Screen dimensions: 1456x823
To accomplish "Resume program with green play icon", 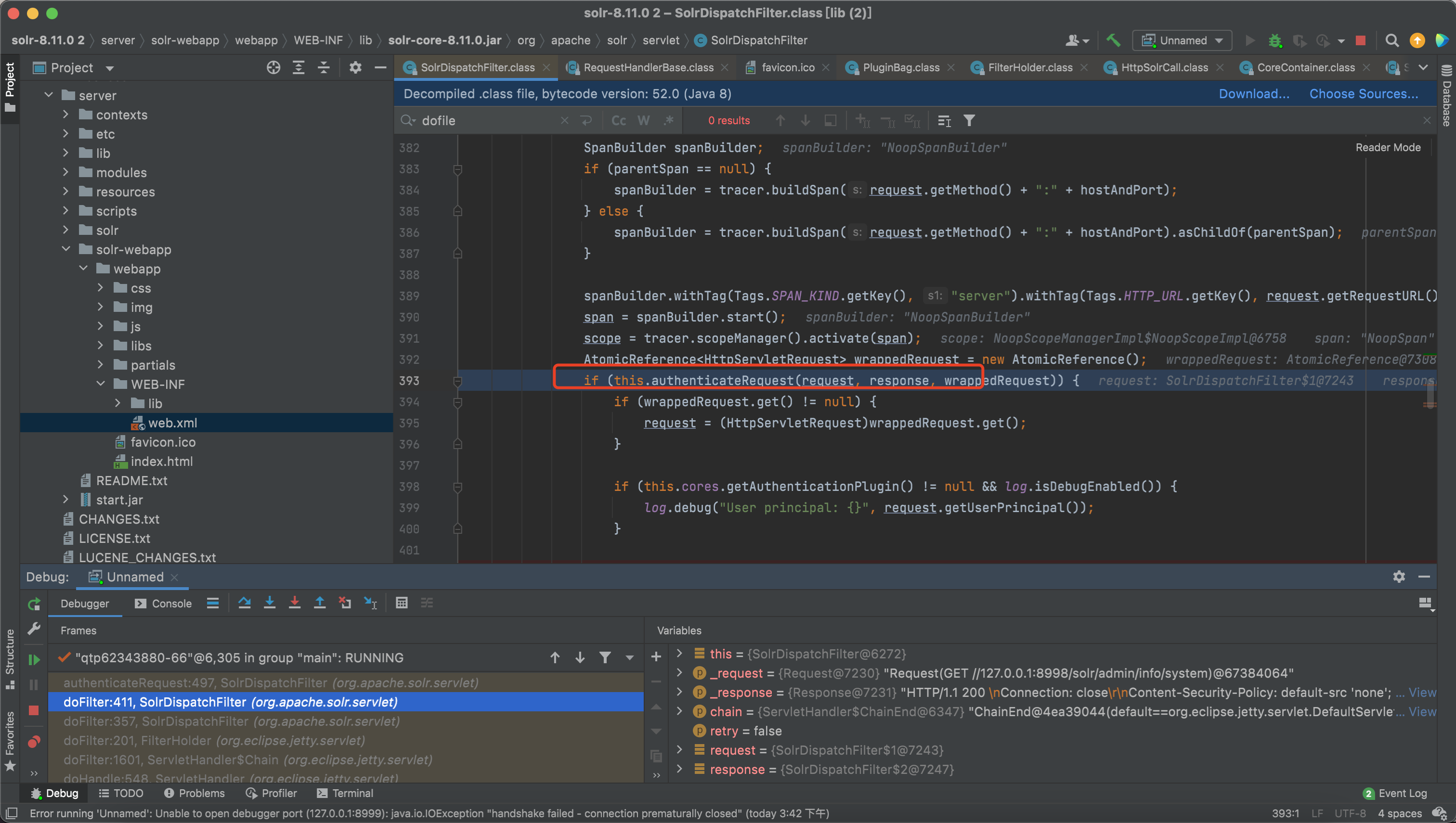I will click(x=34, y=659).
